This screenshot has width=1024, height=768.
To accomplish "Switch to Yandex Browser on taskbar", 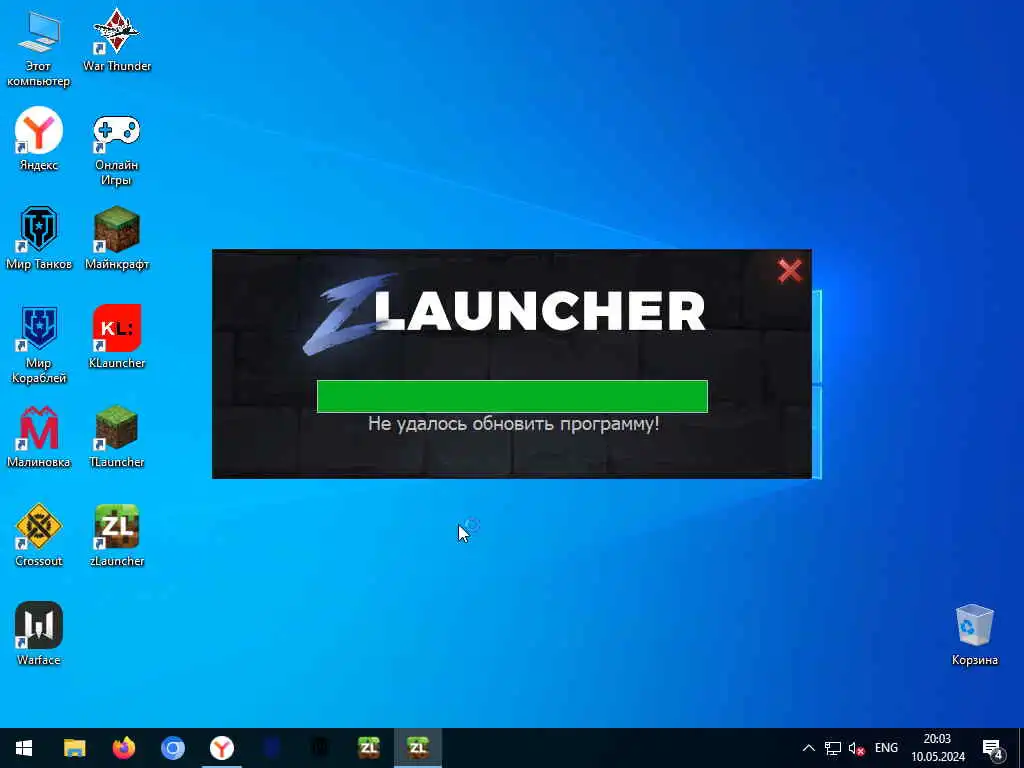I will (x=221, y=748).
